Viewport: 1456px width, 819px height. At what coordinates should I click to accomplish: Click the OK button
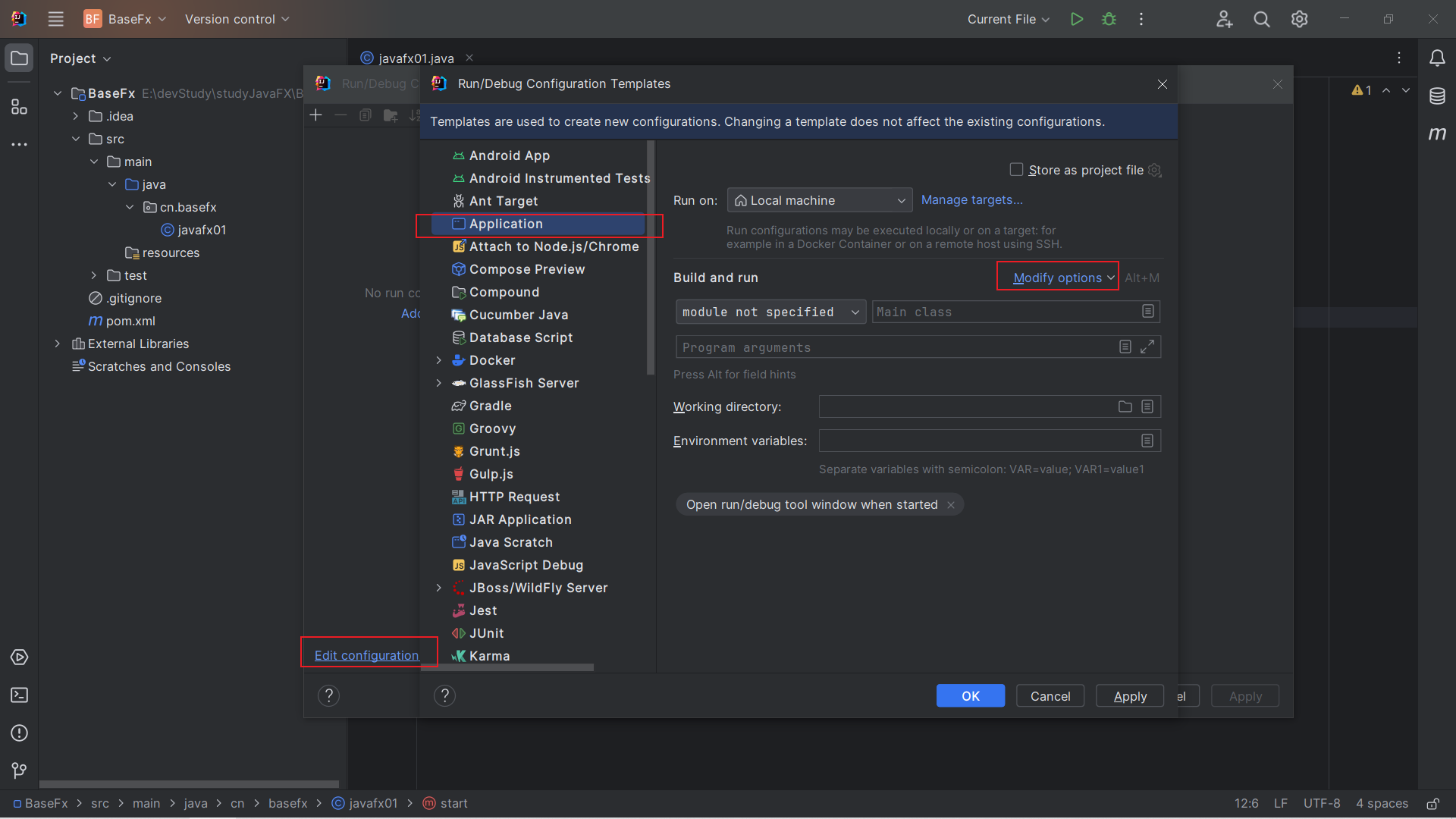[971, 696]
